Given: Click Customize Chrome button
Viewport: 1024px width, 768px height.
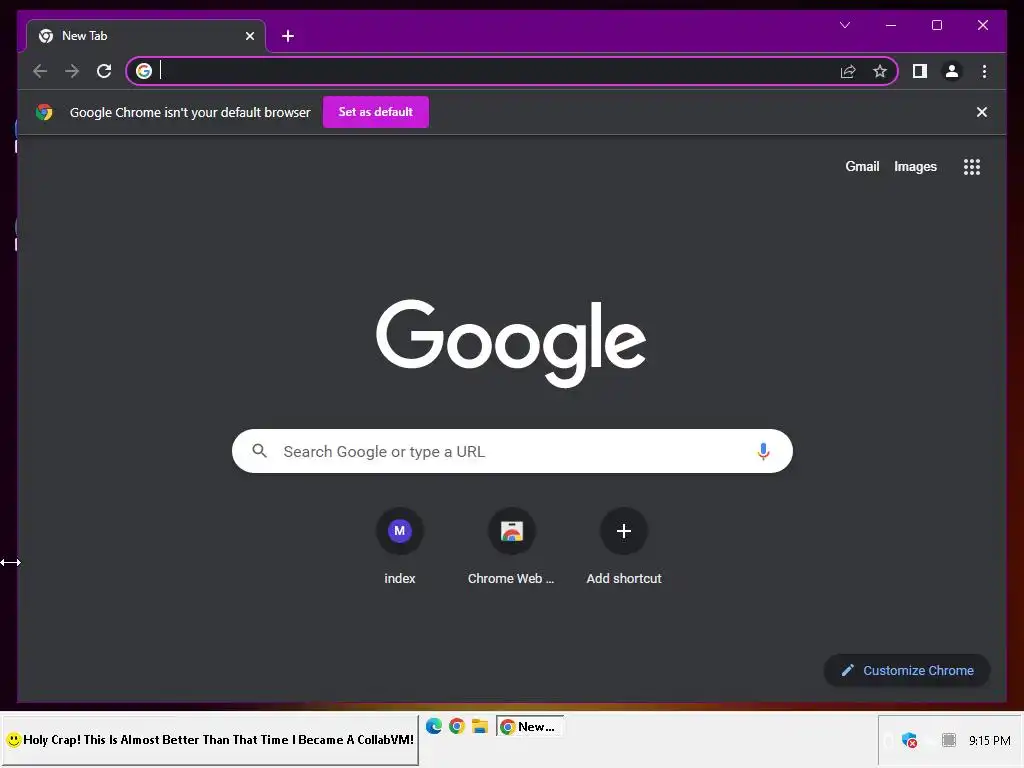Looking at the screenshot, I should pyautogui.click(x=907, y=671).
